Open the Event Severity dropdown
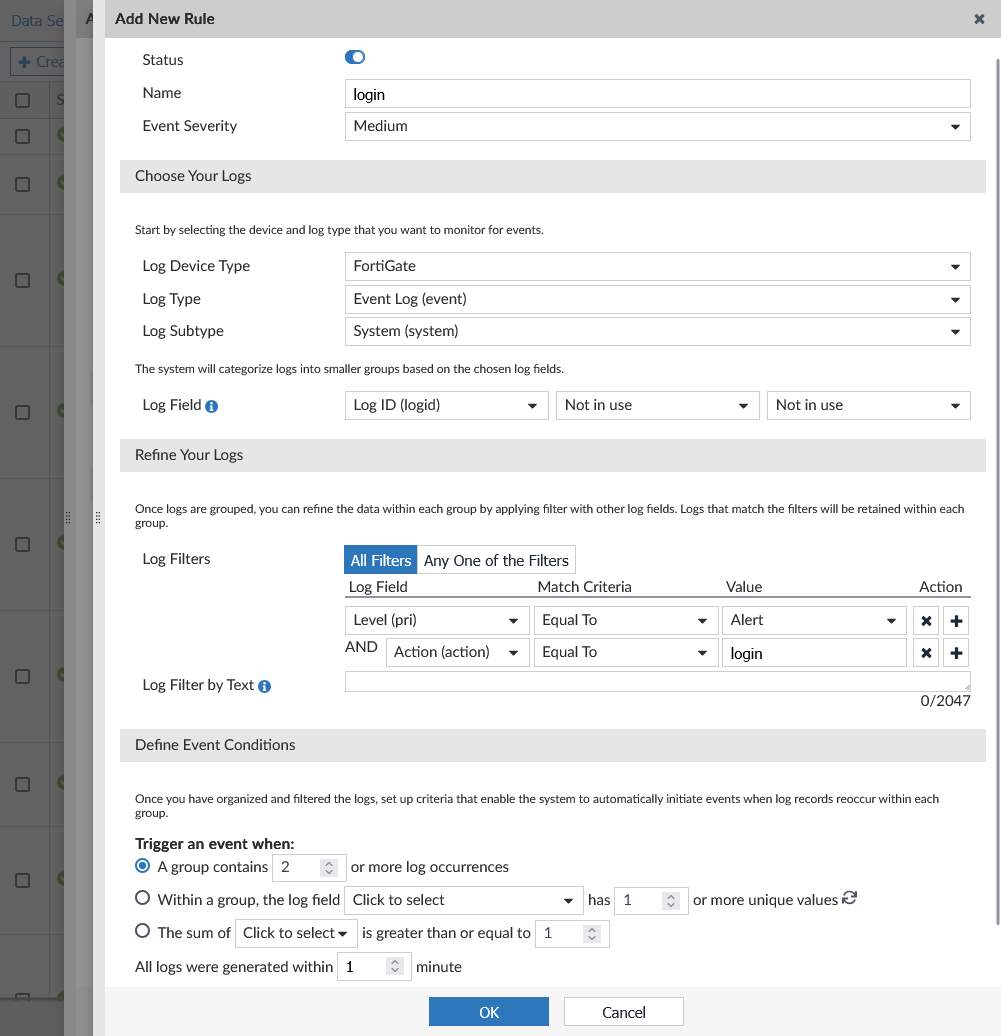1001x1036 pixels. (657, 126)
